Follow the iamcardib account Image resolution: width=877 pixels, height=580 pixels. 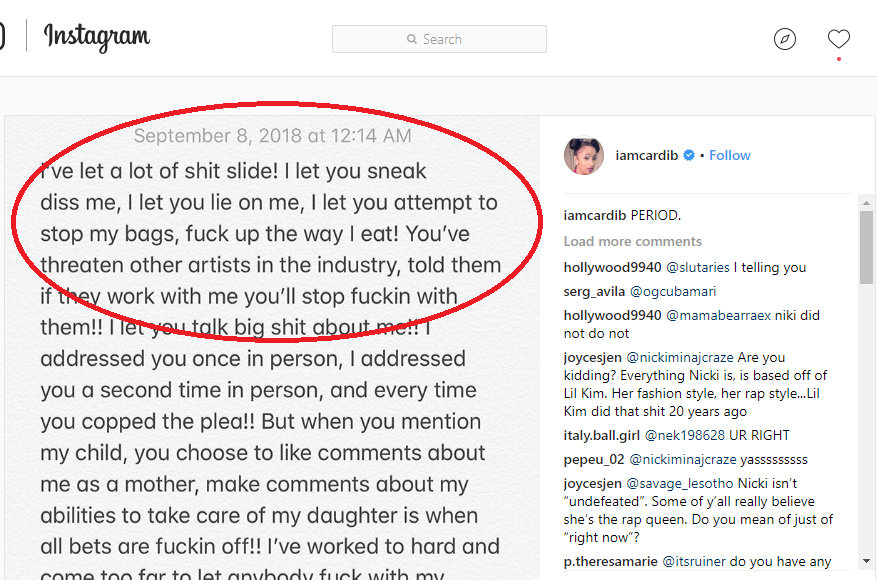tap(730, 156)
